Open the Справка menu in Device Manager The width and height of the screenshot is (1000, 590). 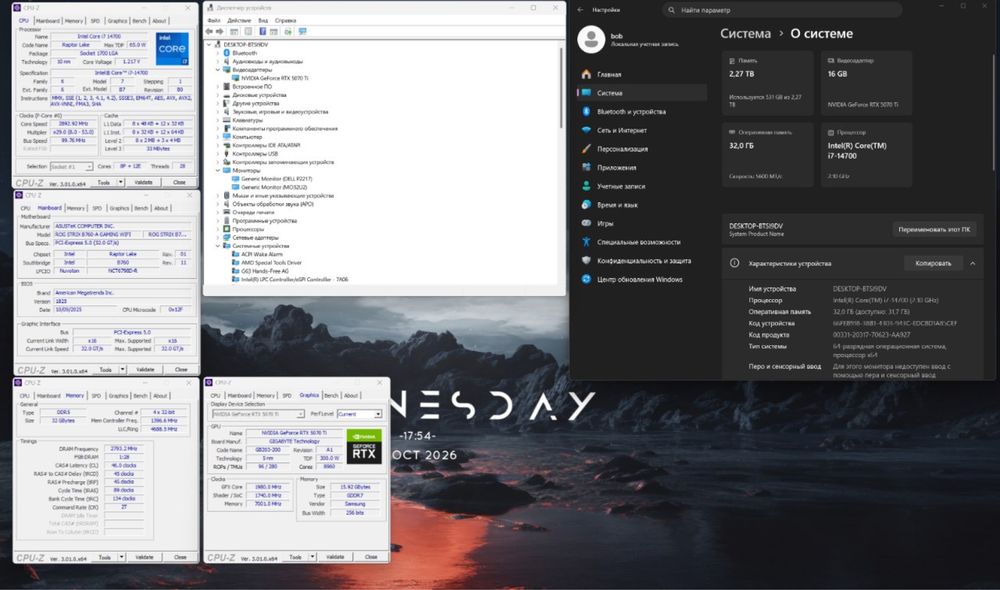(x=285, y=20)
